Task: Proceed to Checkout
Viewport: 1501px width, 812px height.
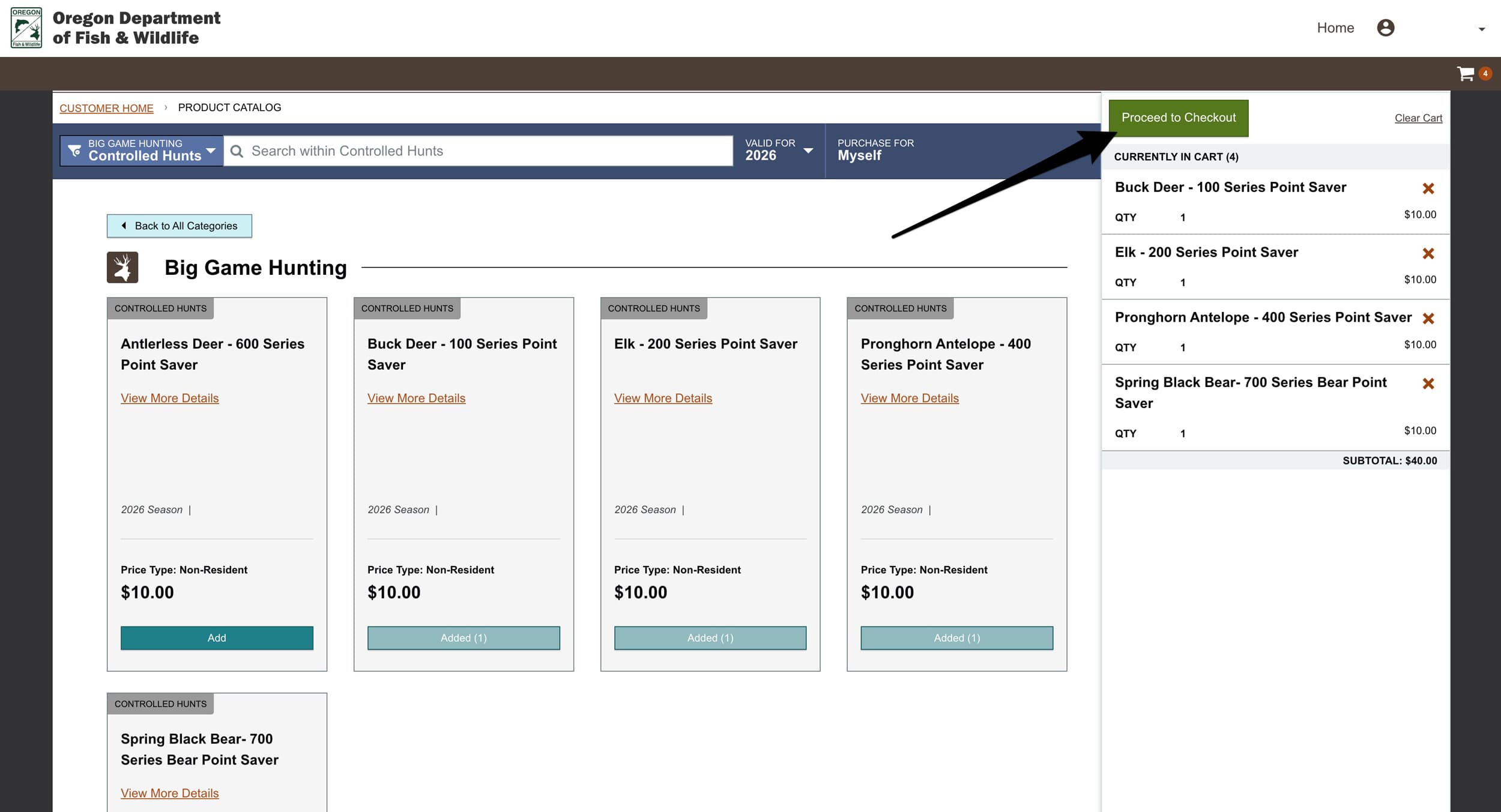Action: click(x=1179, y=118)
